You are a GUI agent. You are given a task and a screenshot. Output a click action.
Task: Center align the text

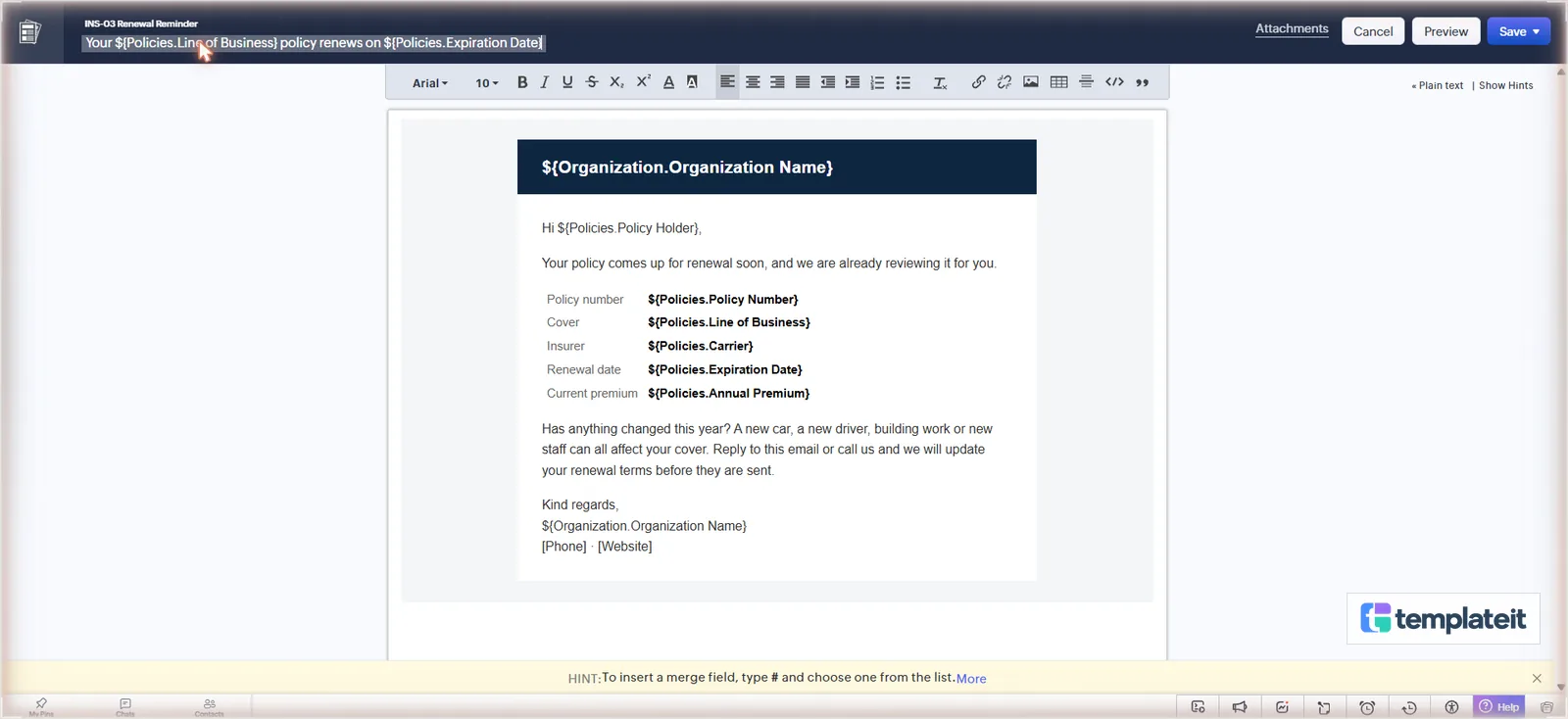[753, 82]
